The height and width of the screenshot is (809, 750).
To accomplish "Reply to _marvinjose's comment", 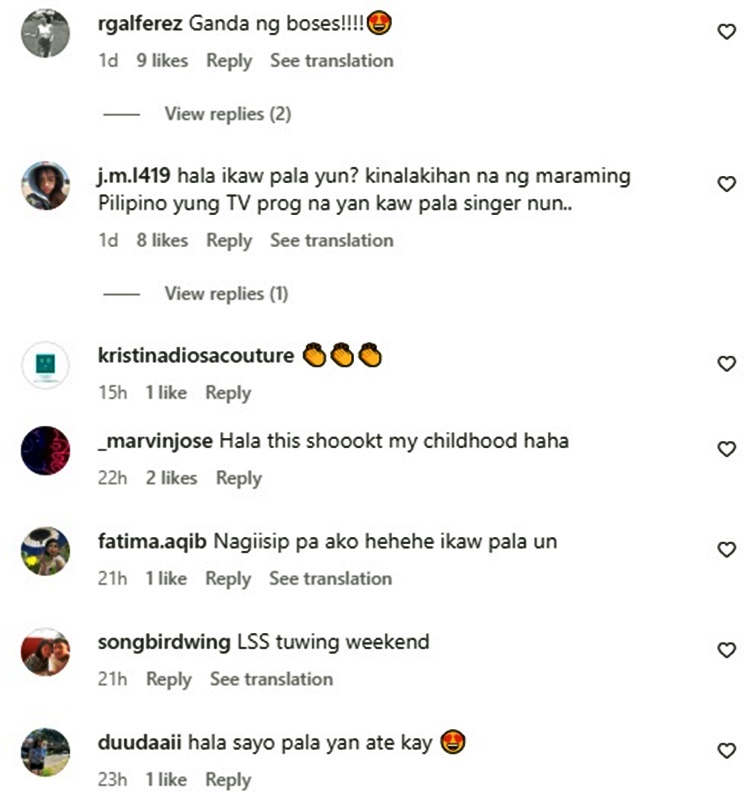I will point(239,478).
